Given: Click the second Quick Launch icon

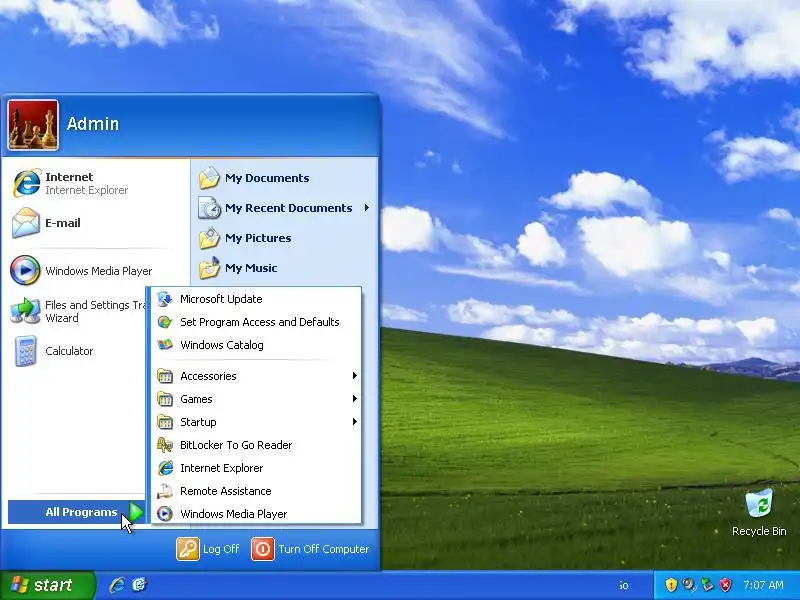Looking at the screenshot, I should (x=139, y=585).
